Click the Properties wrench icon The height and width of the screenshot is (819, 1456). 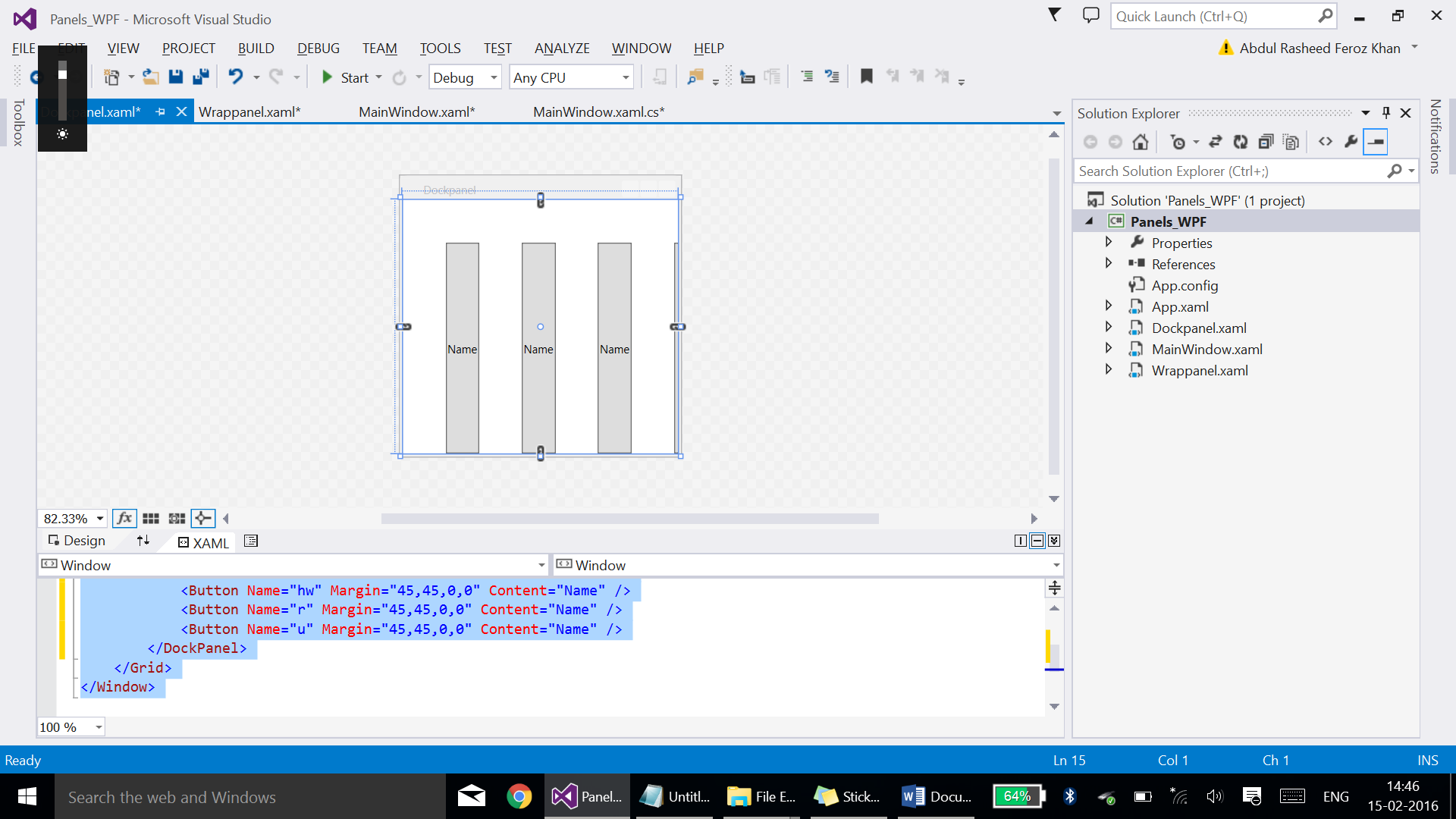pos(1351,142)
